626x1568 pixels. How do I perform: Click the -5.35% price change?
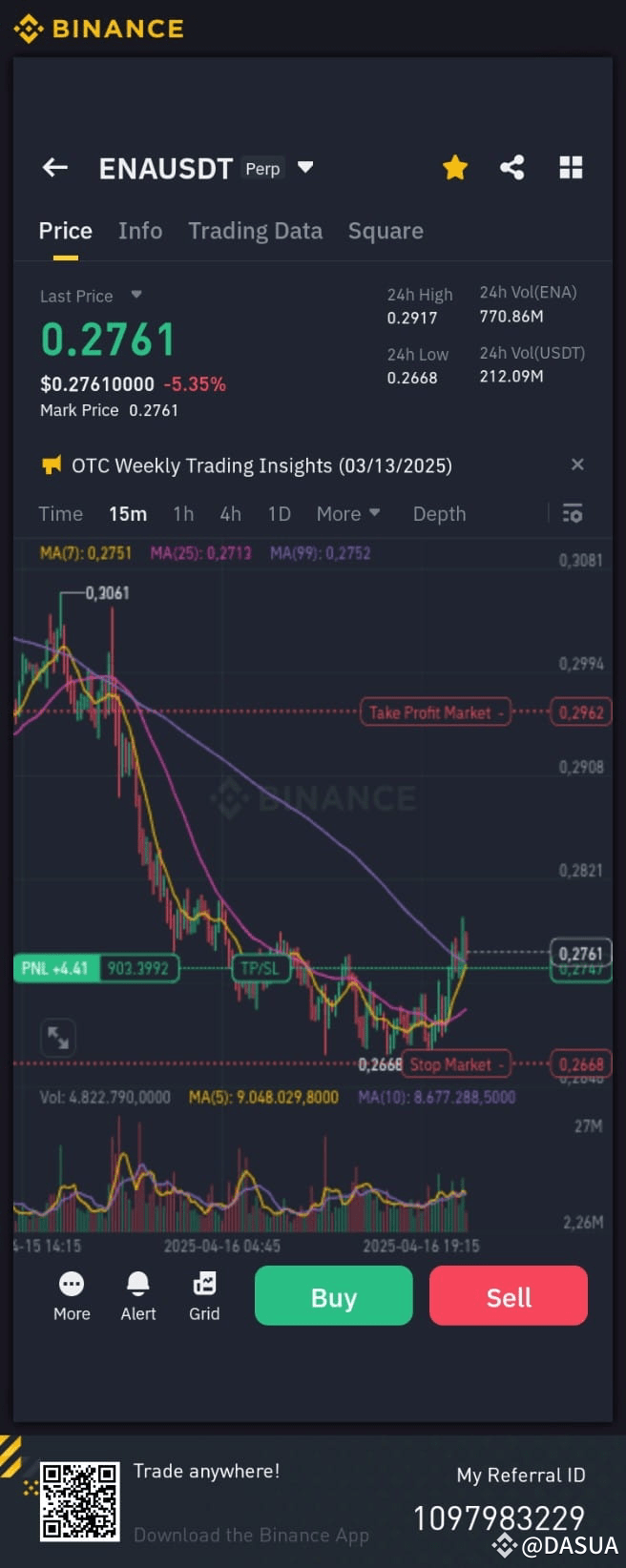pos(195,384)
